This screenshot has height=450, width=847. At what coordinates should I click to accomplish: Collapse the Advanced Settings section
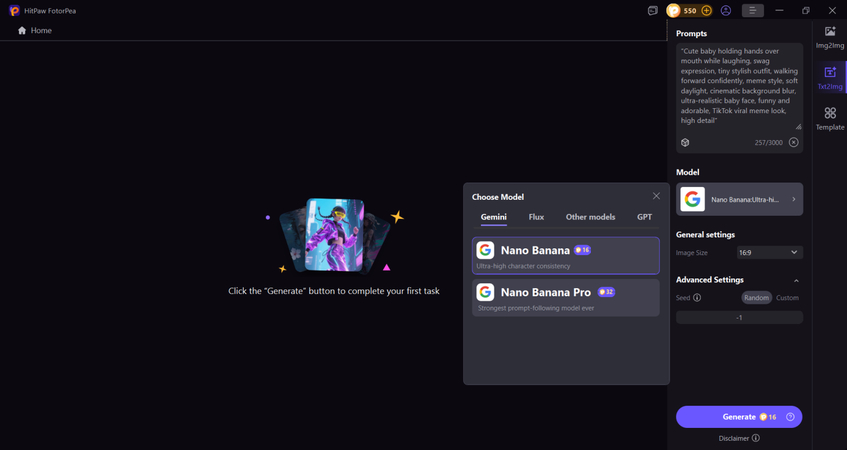796,280
